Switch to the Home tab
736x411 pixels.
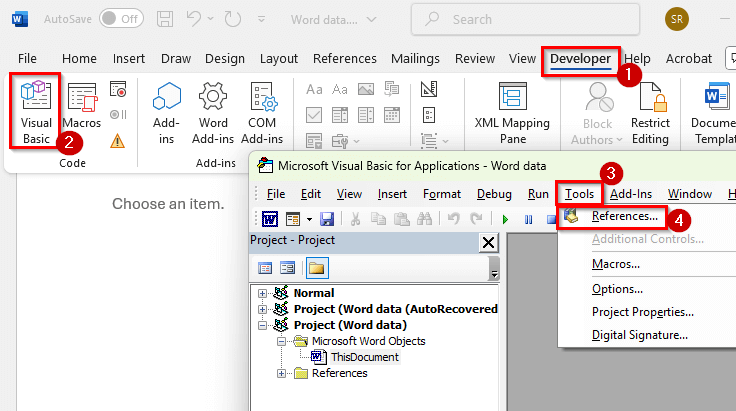[x=79, y=59]
